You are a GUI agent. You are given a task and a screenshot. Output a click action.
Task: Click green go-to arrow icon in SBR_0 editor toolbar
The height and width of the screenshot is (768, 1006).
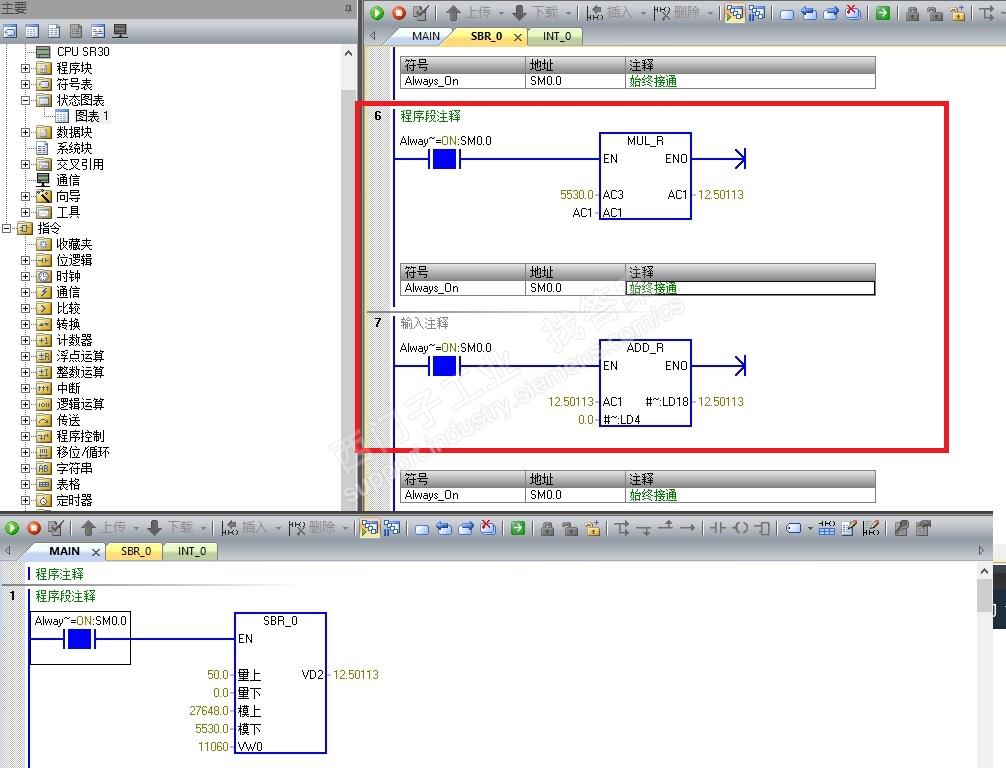(x=883, y=13)
